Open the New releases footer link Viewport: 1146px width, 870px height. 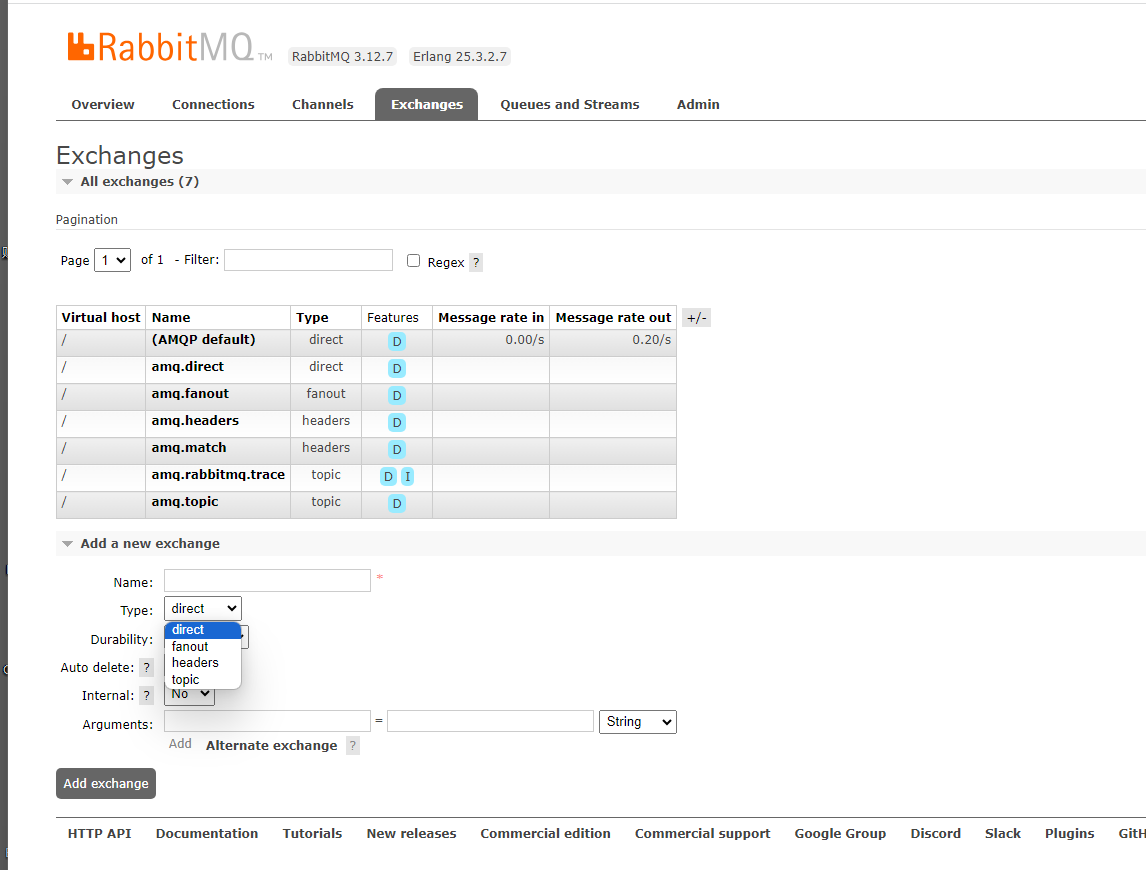(411, 833)
